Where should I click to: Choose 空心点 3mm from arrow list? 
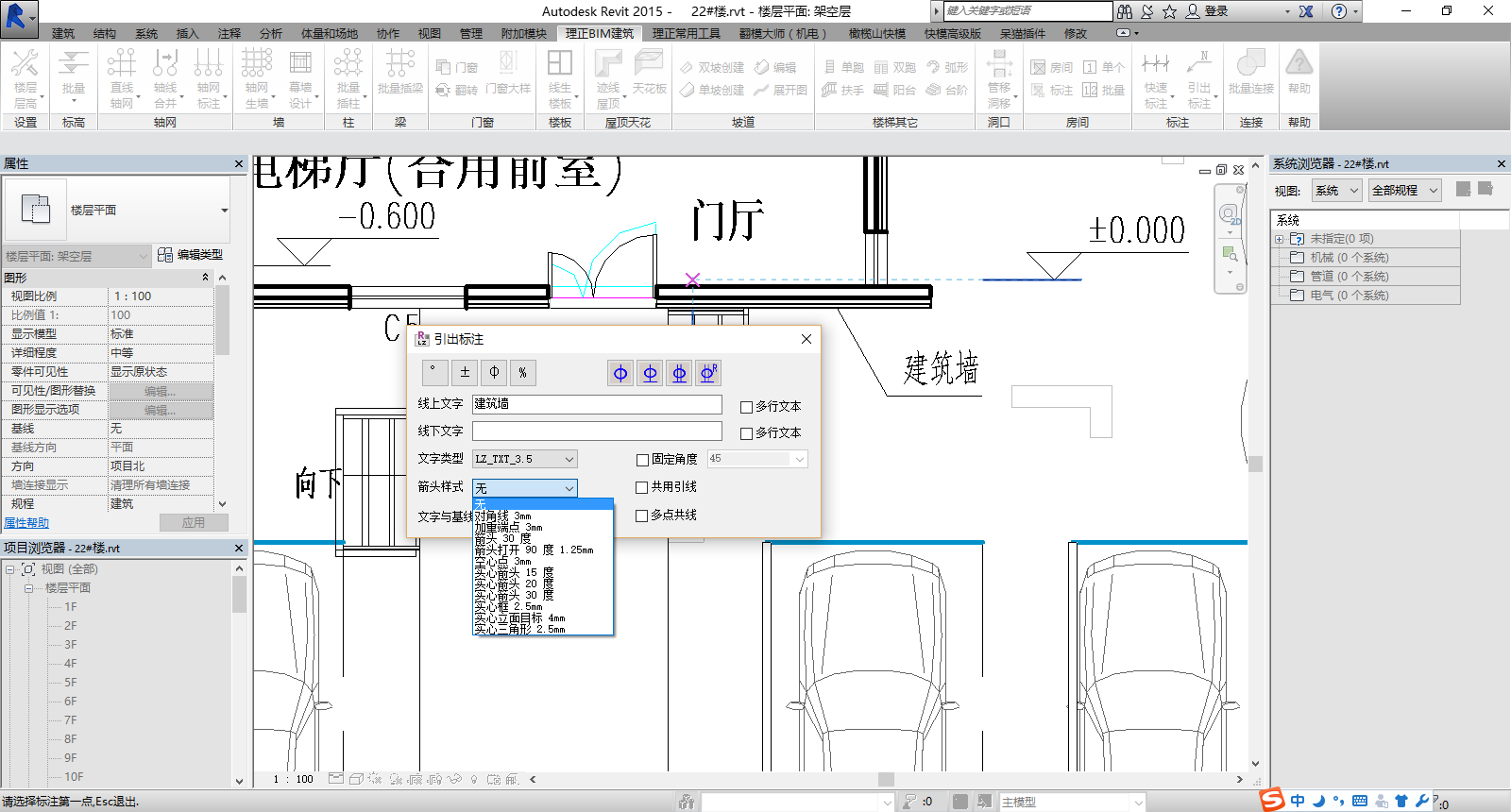(543, 561)
